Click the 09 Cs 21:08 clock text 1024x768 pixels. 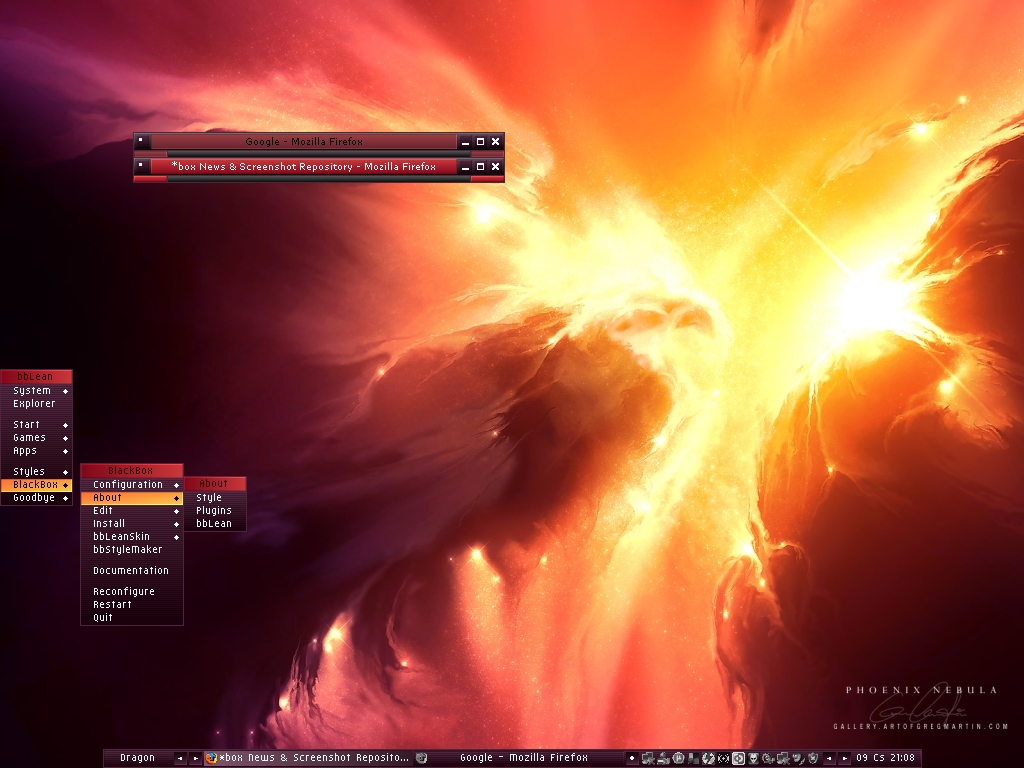point(886,758)
